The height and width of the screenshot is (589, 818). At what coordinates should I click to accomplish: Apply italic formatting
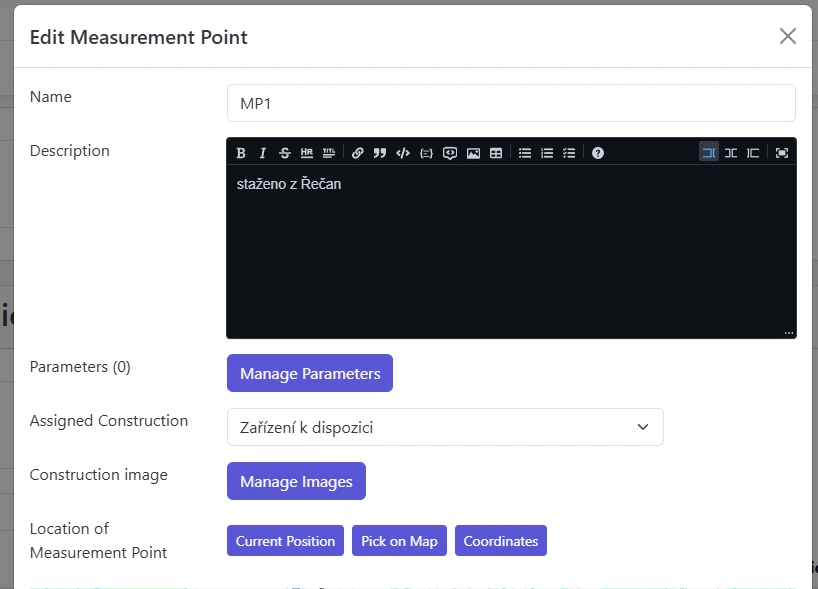(x=262, y=152)
